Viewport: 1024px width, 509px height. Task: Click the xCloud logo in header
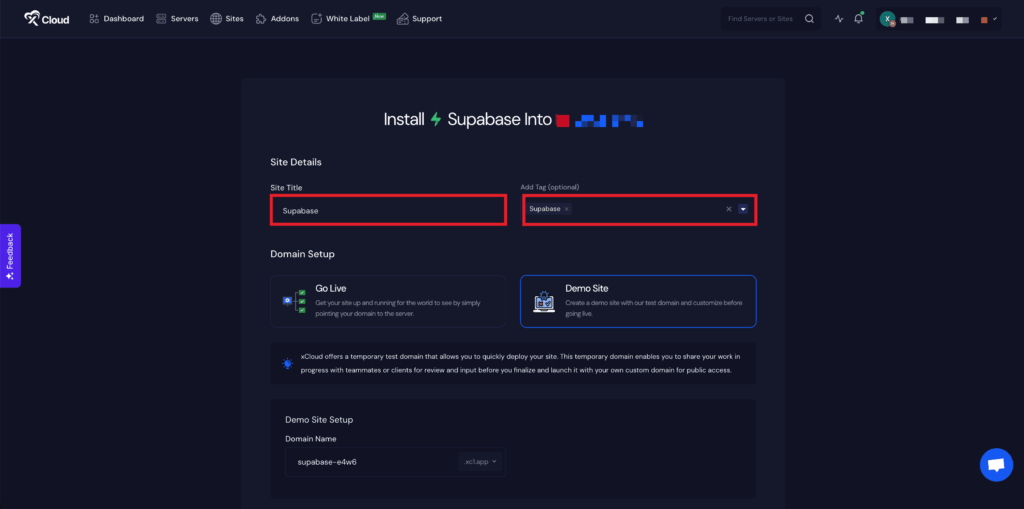(x=47, y=18)
